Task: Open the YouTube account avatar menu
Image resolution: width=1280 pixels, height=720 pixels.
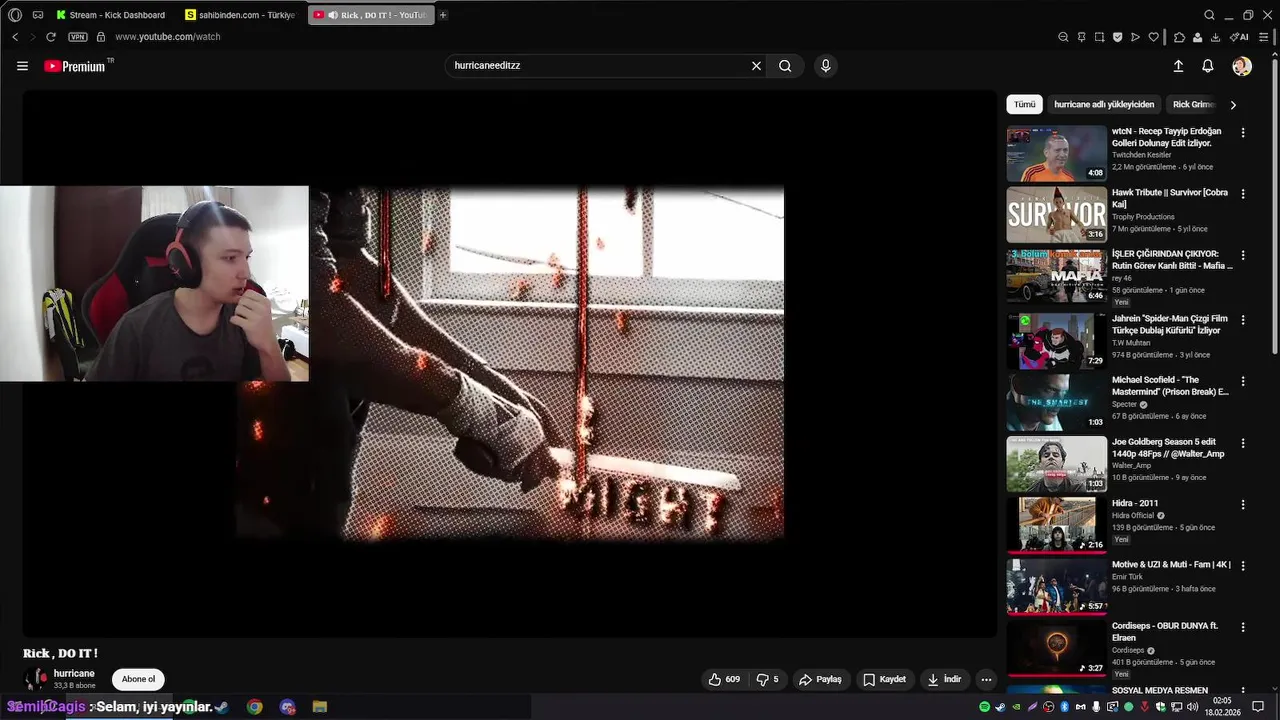Action: click(1242, 66)
